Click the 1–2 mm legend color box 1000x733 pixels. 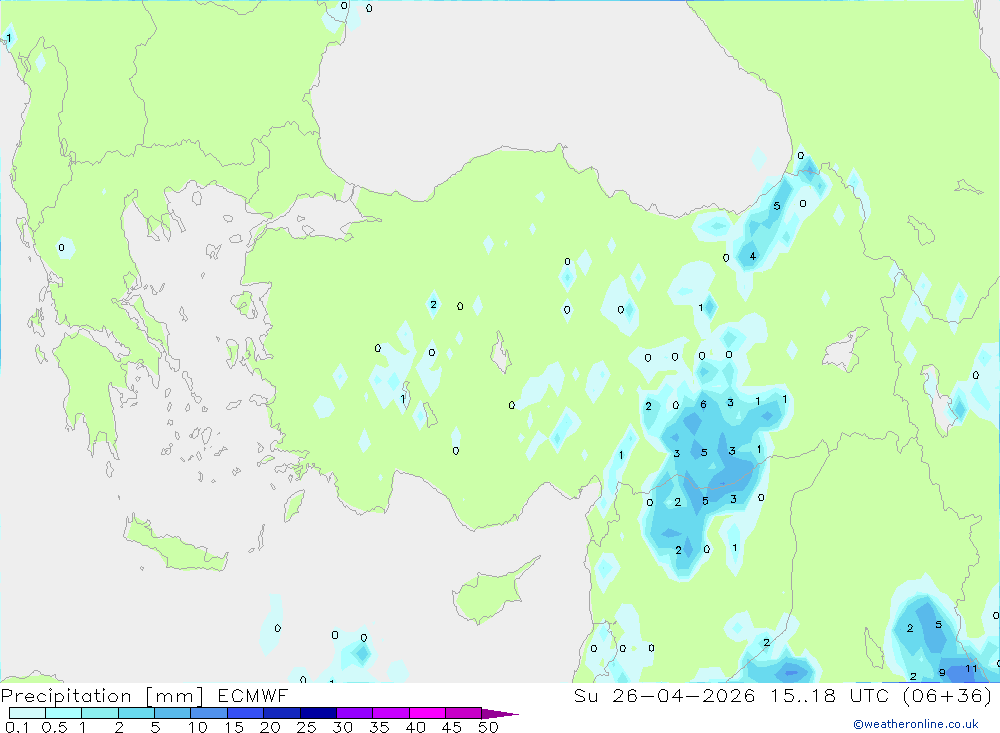click(x=100, y=713)
